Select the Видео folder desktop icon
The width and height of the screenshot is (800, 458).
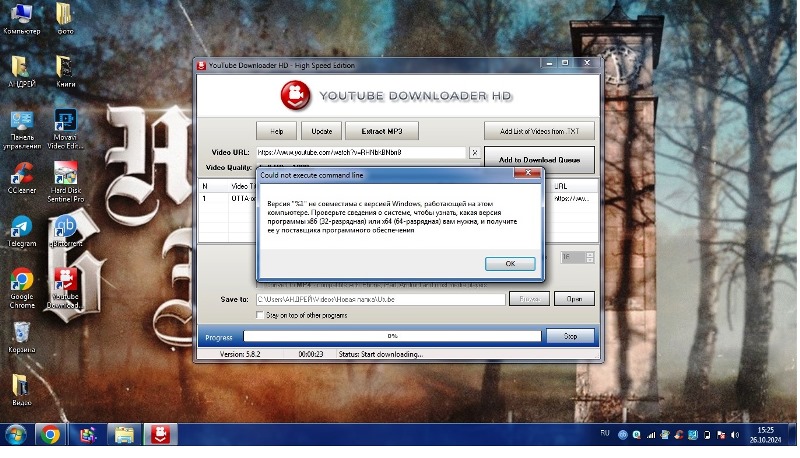[x=21, y=390]
